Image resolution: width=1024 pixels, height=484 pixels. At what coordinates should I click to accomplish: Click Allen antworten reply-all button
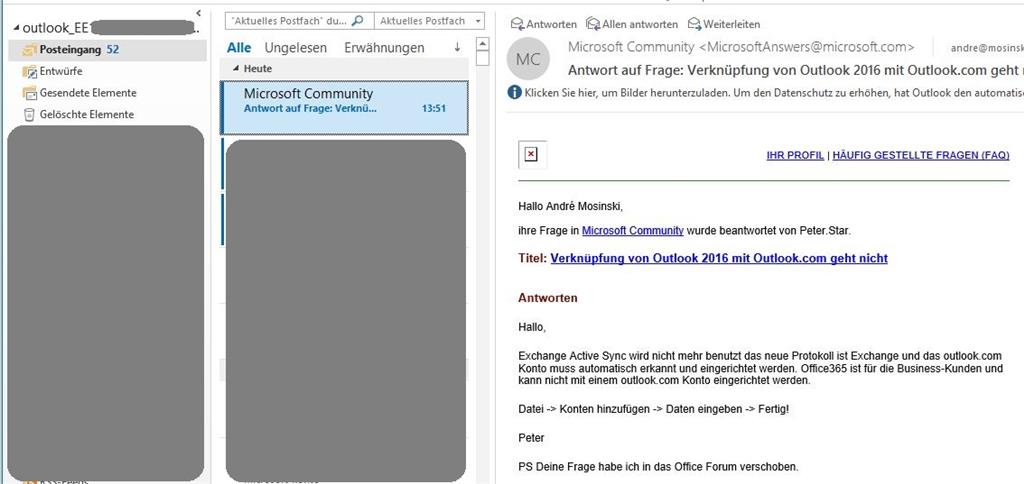(632, 24)
